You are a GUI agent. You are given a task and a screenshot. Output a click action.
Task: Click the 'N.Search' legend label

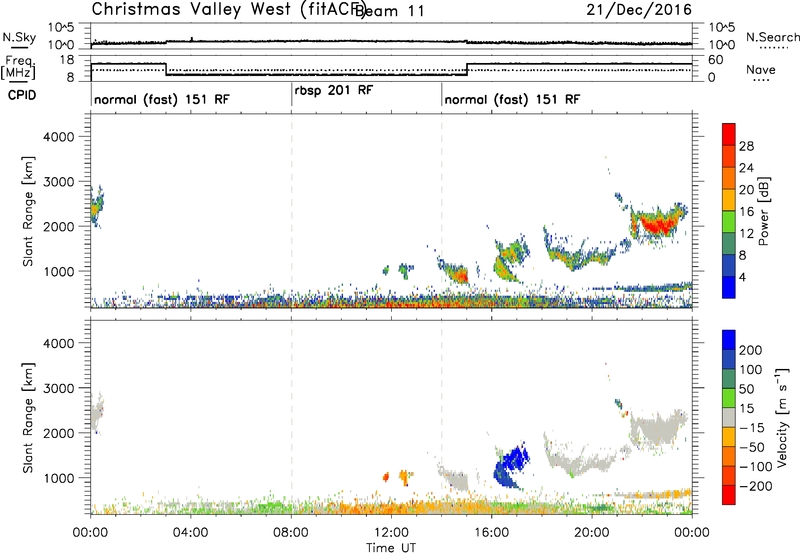click(x=772, y=37)
